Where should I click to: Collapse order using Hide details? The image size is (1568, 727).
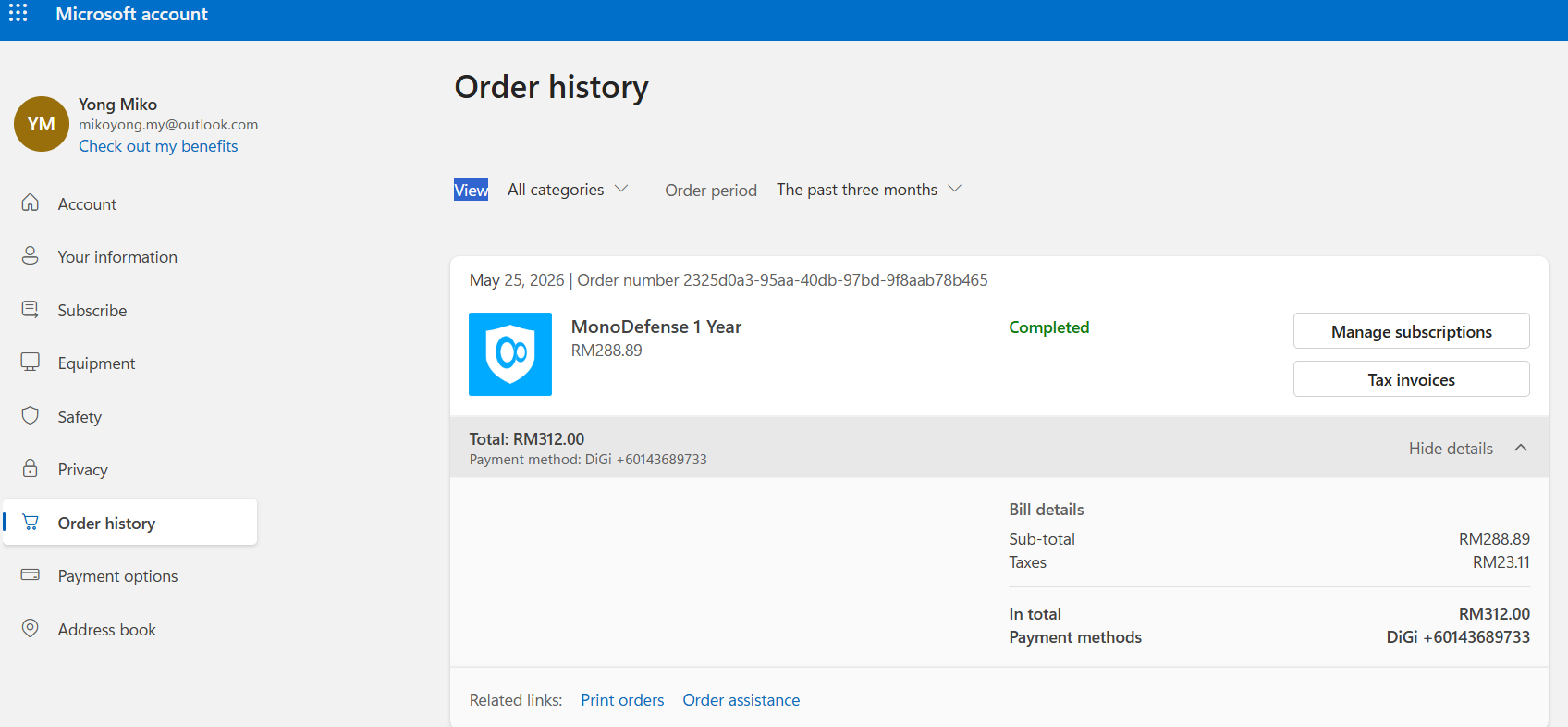tap(1451, 449)
